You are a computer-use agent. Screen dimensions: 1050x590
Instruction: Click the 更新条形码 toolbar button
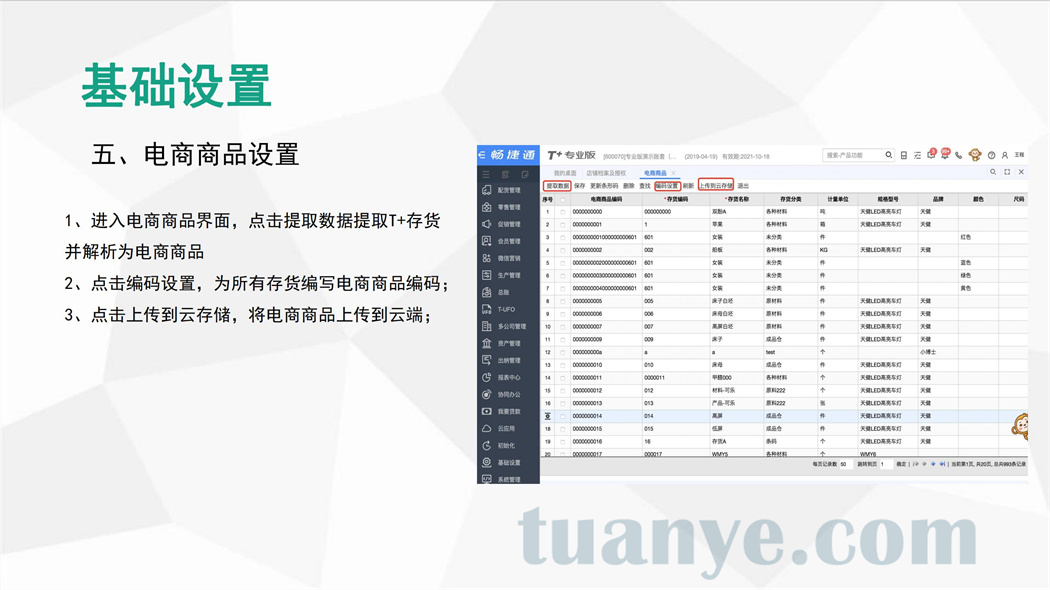[604, 186]
